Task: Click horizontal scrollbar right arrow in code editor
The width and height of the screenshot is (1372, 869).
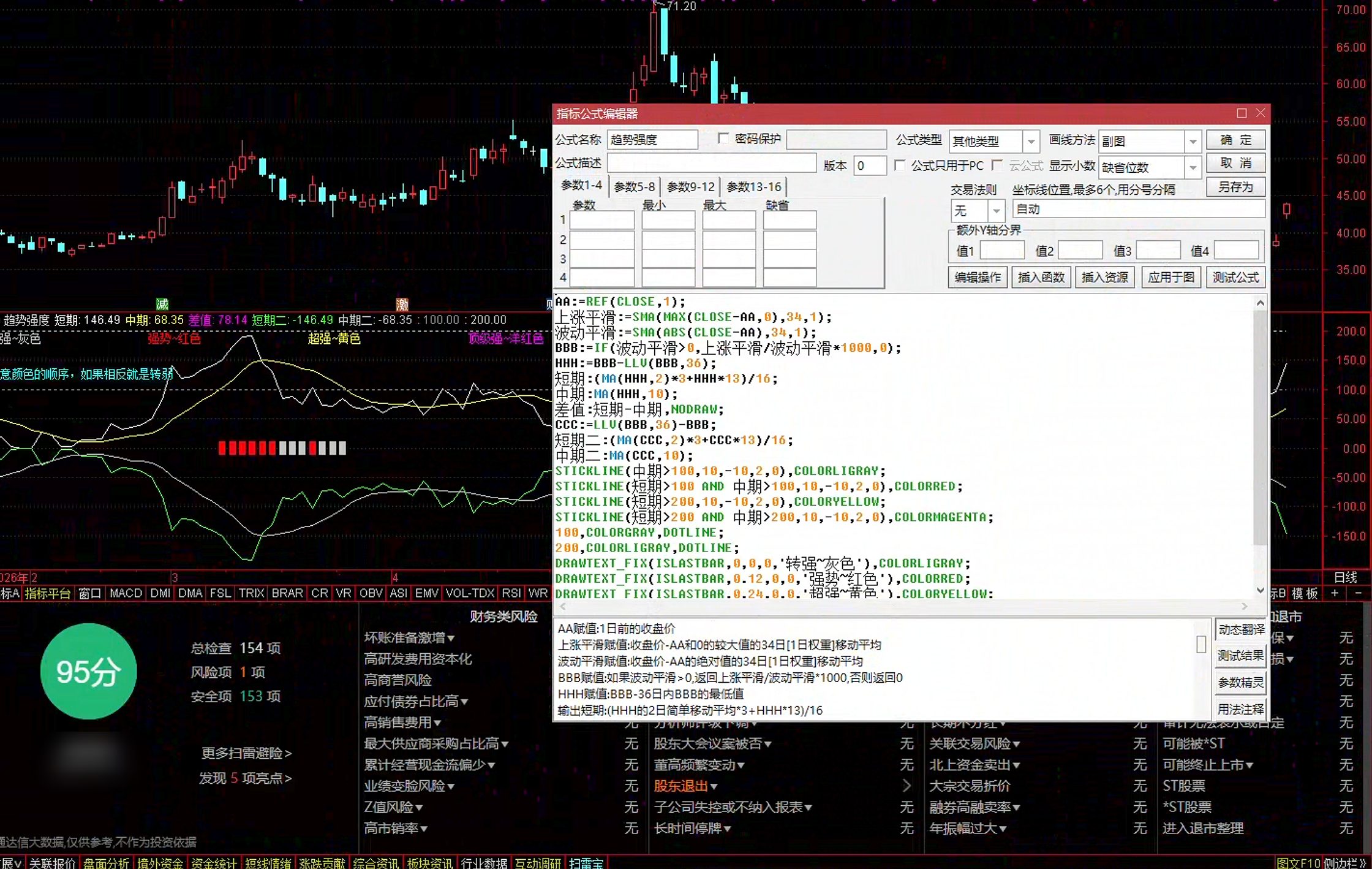Action: [x=1245, y=606]
